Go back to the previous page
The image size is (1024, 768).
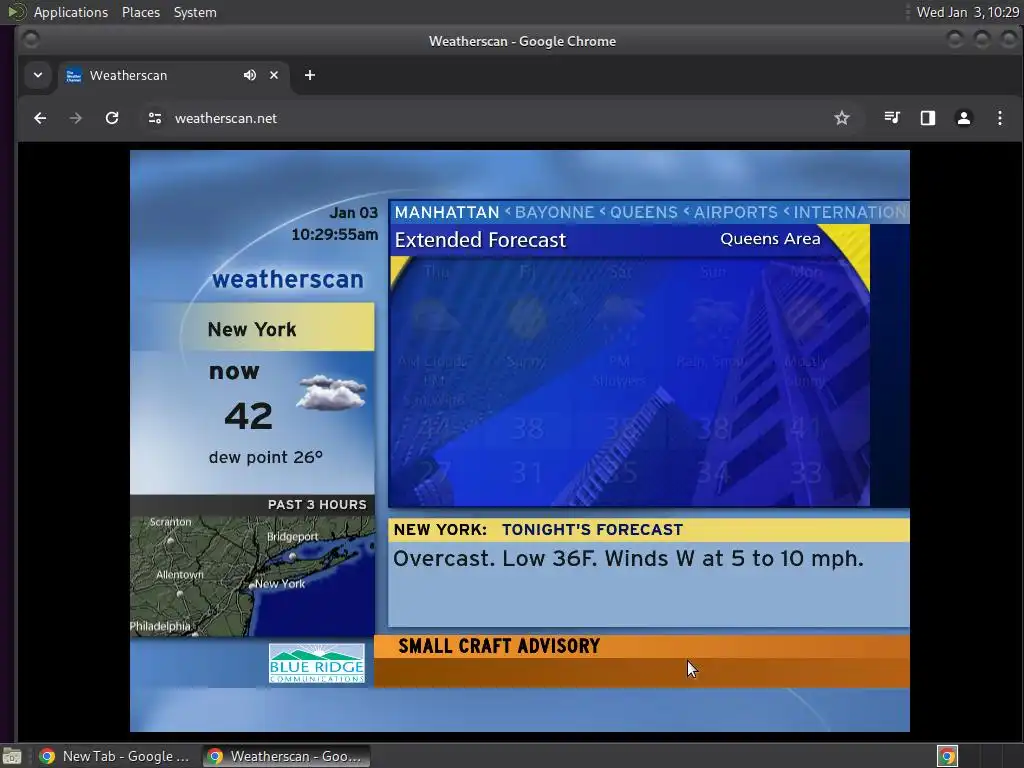click(x=40, y=118)
